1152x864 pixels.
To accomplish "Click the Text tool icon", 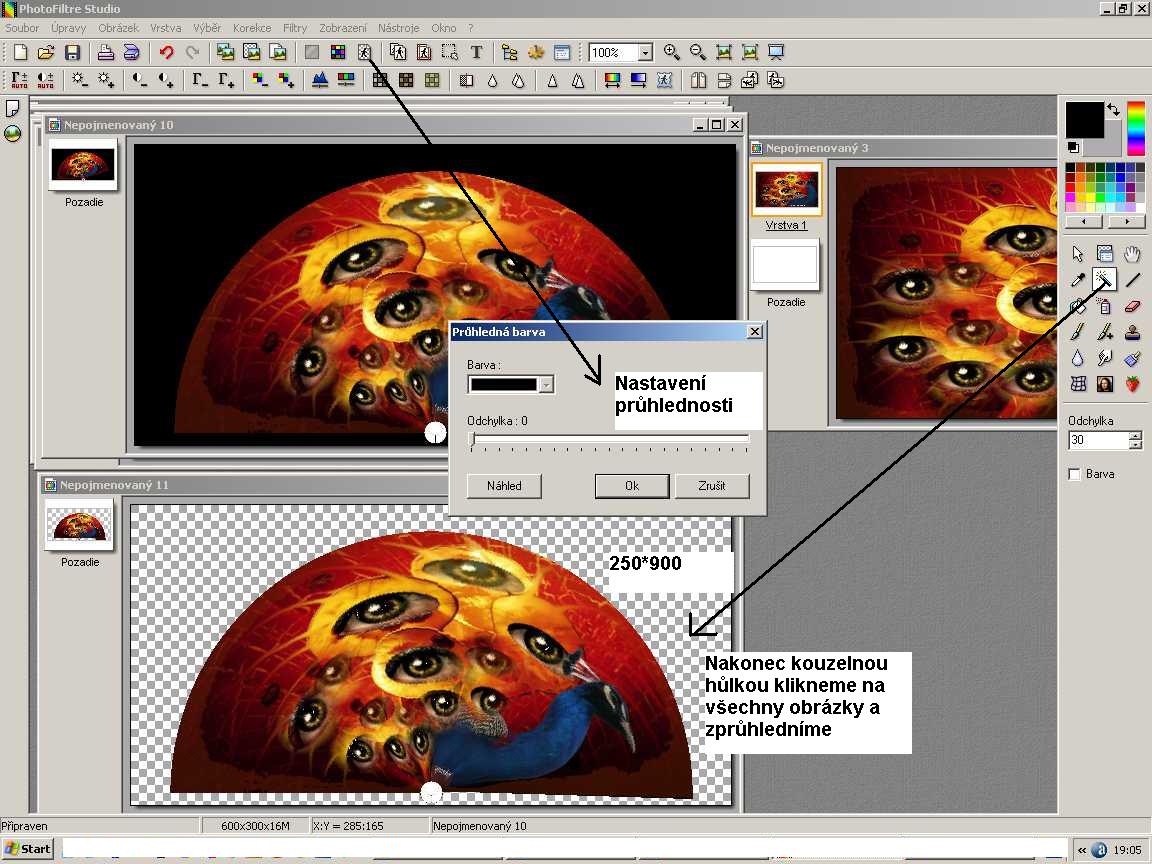I will point(476,52).
